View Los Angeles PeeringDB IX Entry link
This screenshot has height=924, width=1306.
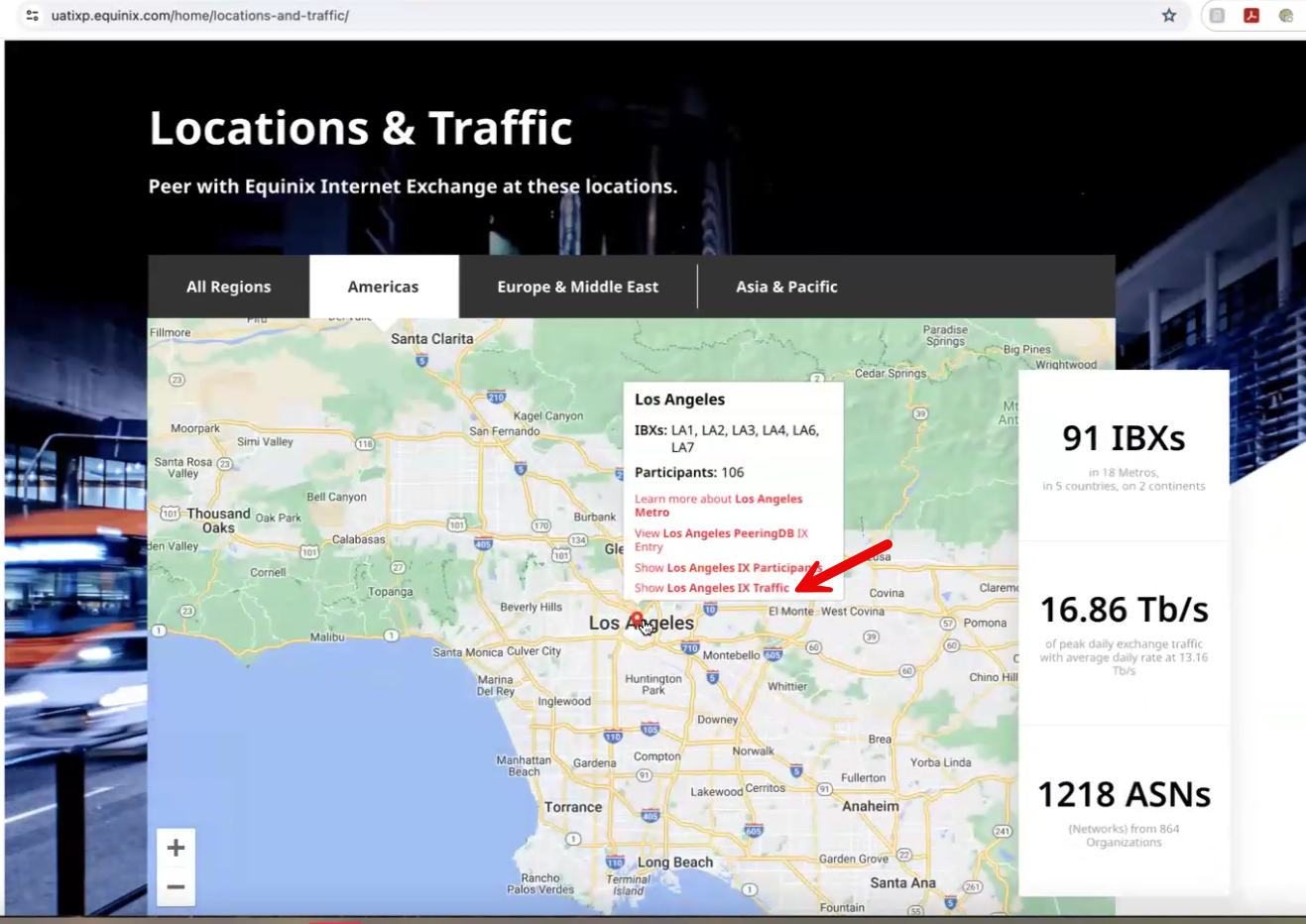721,539
